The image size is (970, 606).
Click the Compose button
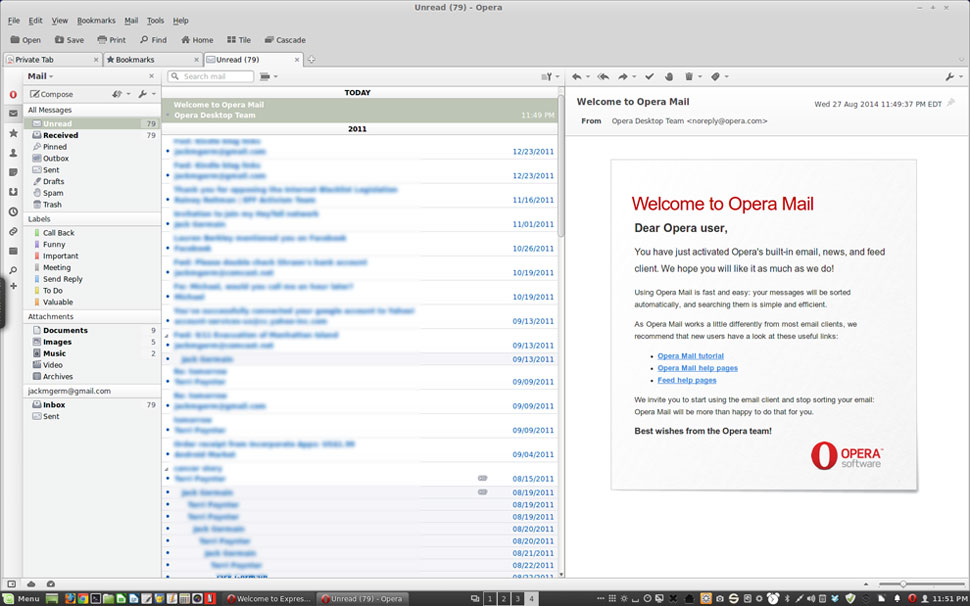click(x=52, y=94)
